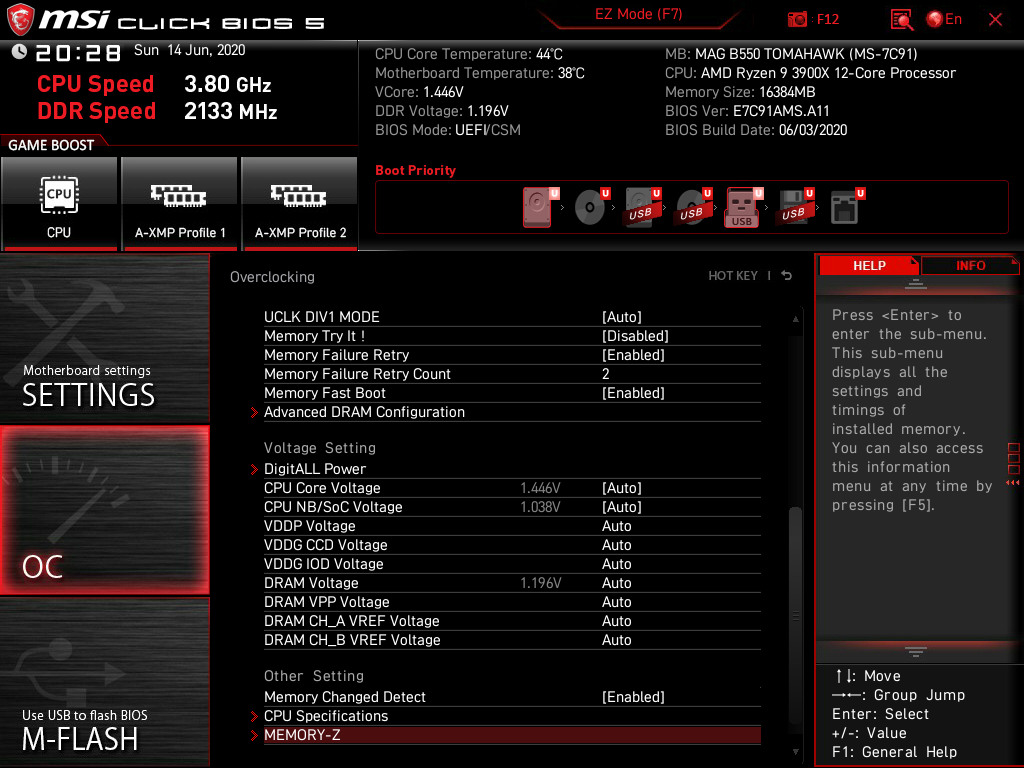The image size is (1024, 768).
Task: Click the DRAM Voltage 1.196V reading
Action: click(x=540, y=583)
